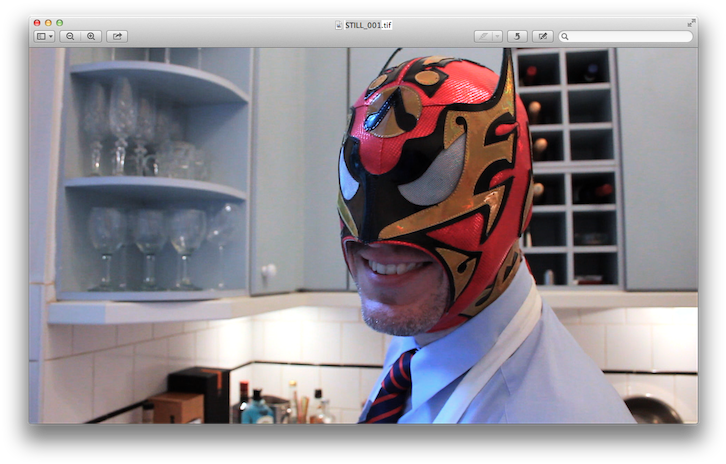The image size is (726, 464).
Task: Zoom out of the image
Action: coord(70,36)
